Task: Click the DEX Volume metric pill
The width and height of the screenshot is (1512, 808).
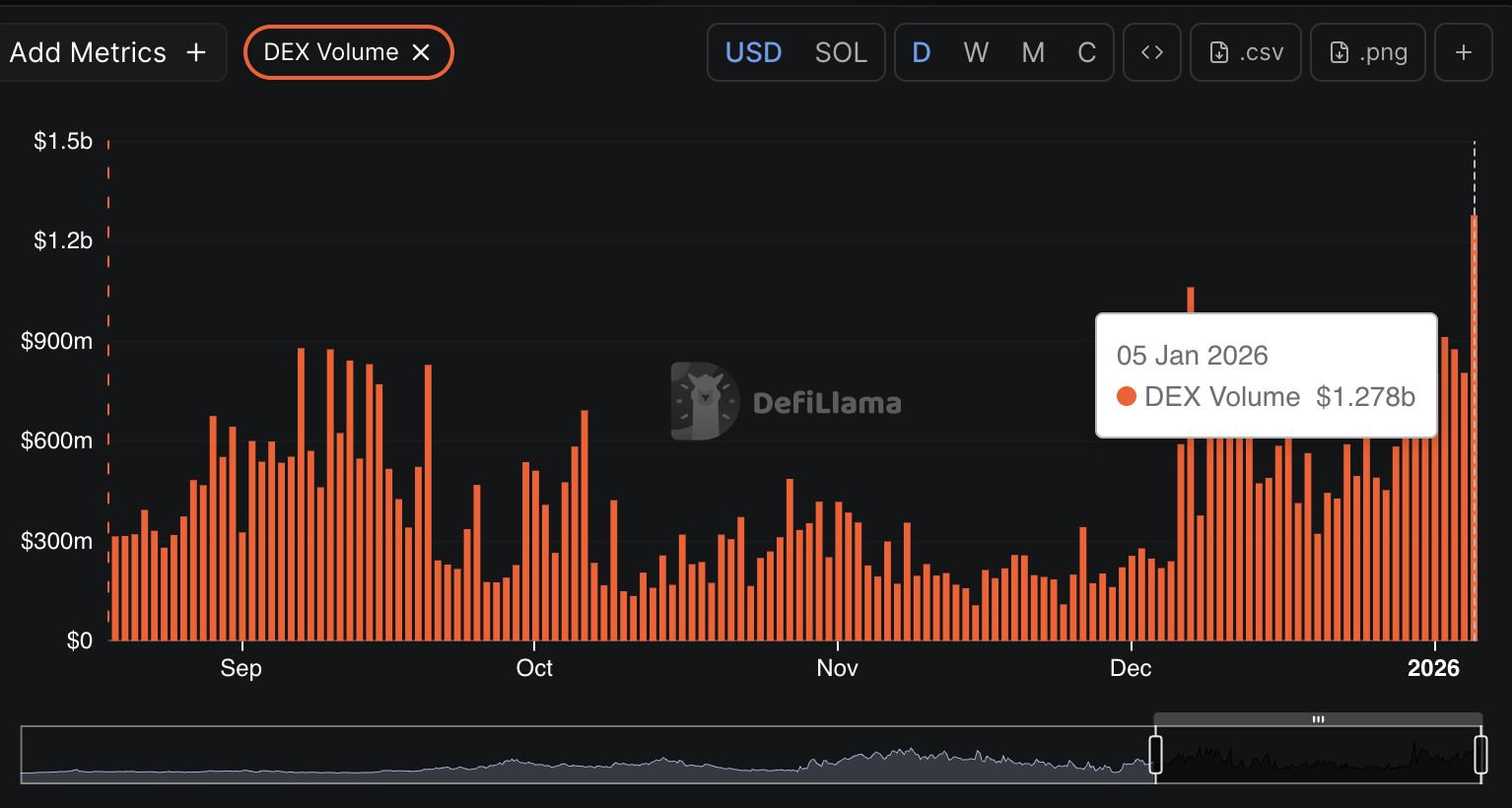Action: click(332, 52)
